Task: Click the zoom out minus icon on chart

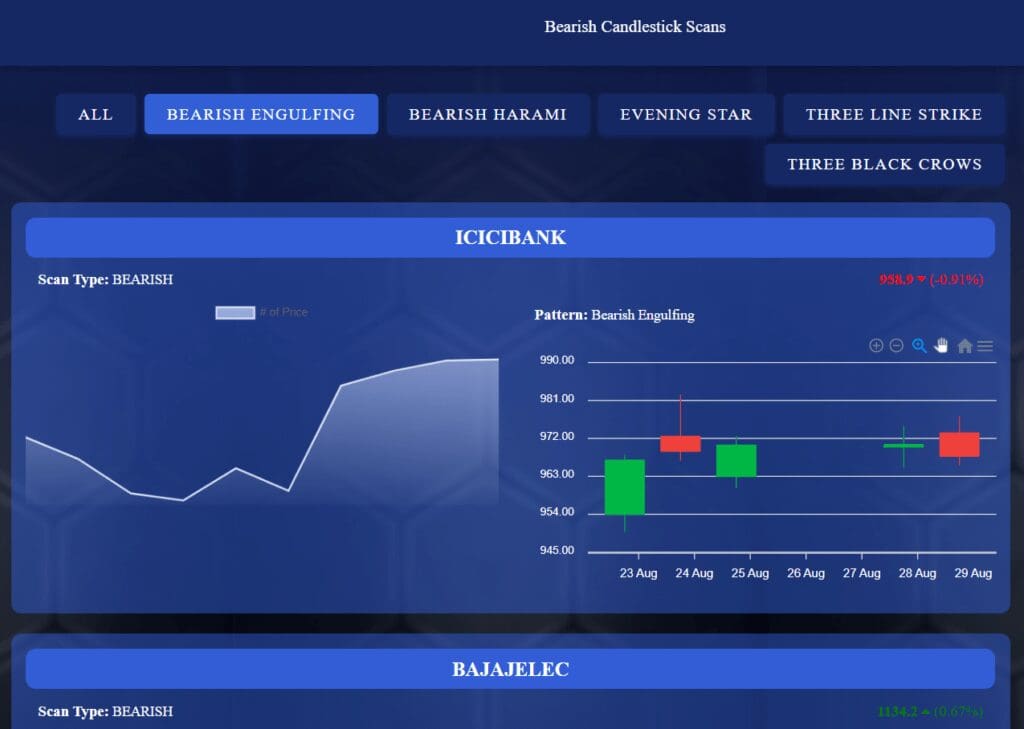Action: coord(897,346)
